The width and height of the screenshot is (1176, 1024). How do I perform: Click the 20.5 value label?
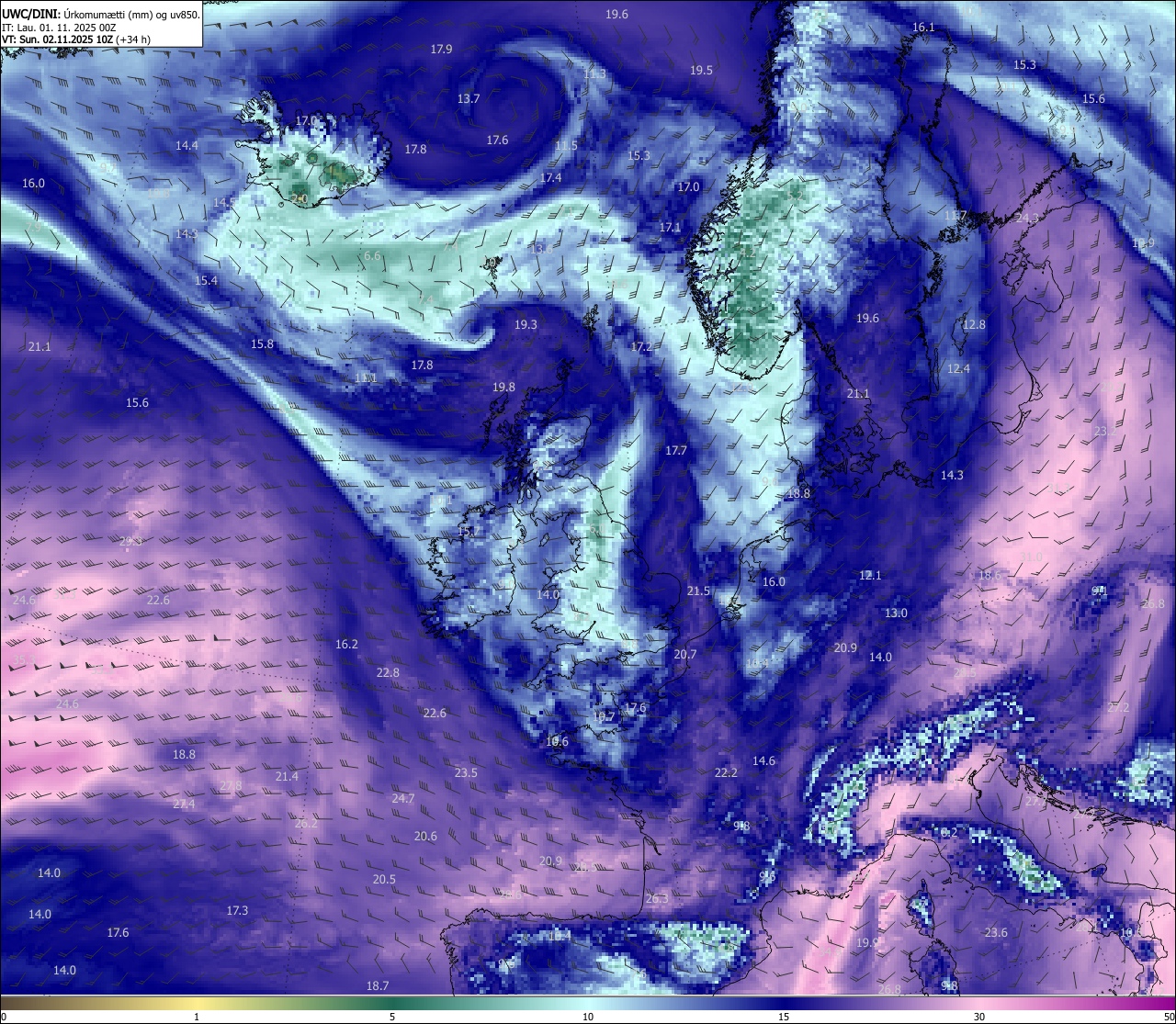click(384, 880)
